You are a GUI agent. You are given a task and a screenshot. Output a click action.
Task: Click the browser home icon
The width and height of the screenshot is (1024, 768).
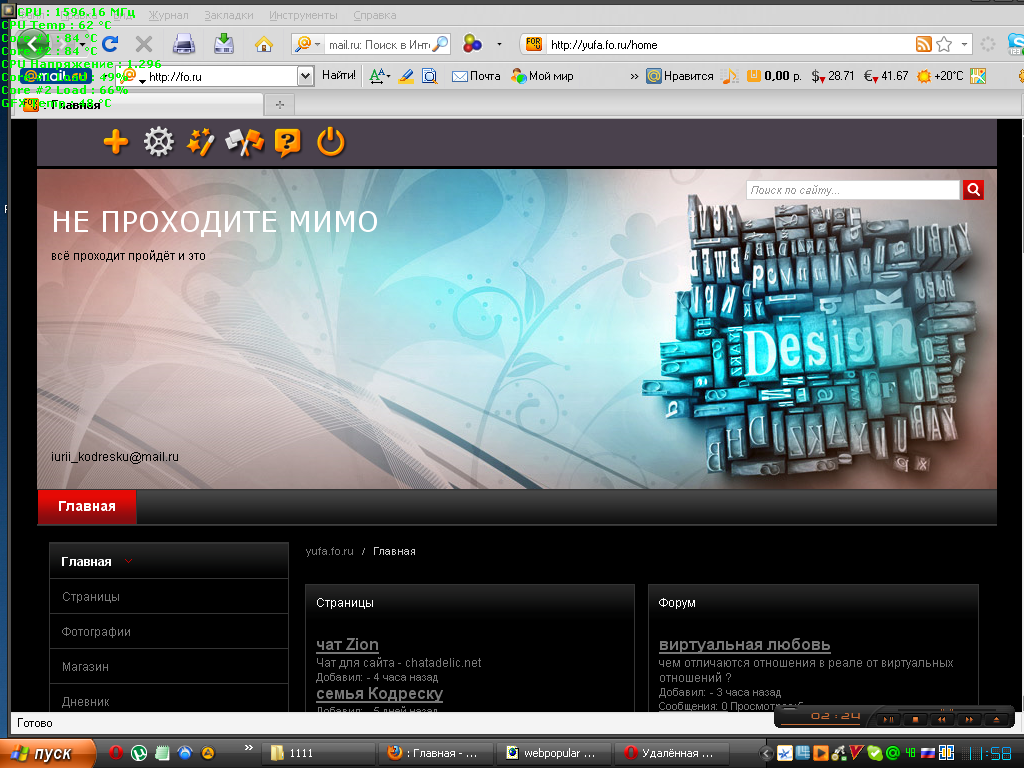pos(264,44)
